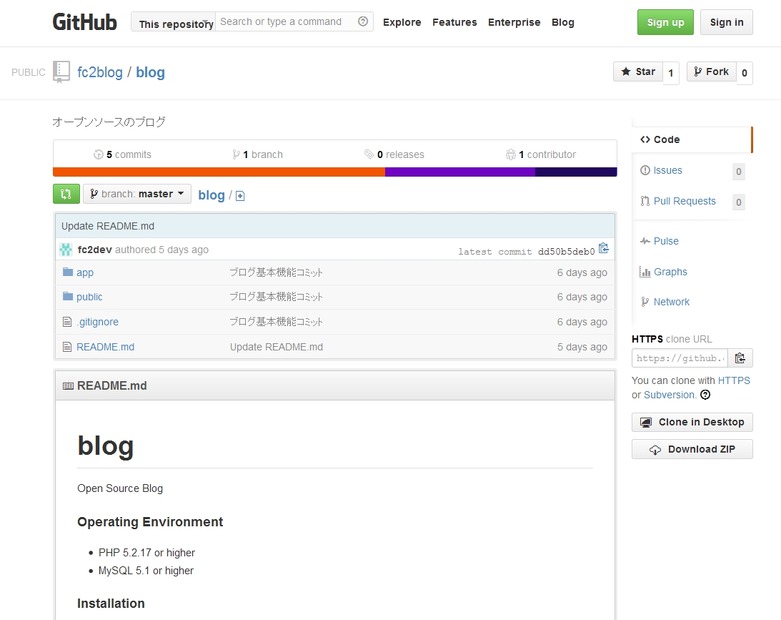781x620 pixels.
Task: Click the HTTPS clone link
Action: pos(734,380)
